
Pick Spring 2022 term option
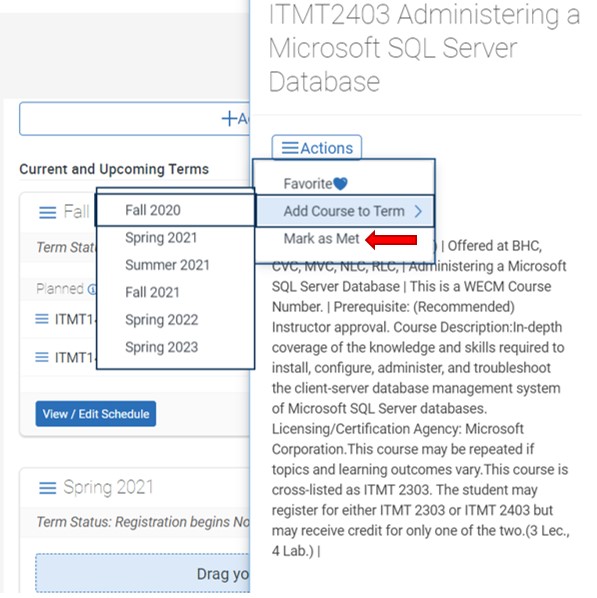(161, 320)
